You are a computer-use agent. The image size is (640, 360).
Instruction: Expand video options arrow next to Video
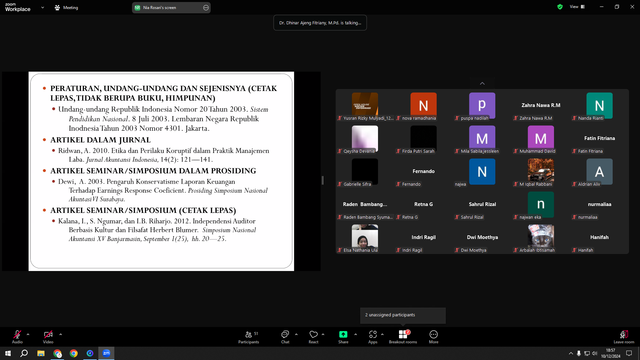[60, 334]
